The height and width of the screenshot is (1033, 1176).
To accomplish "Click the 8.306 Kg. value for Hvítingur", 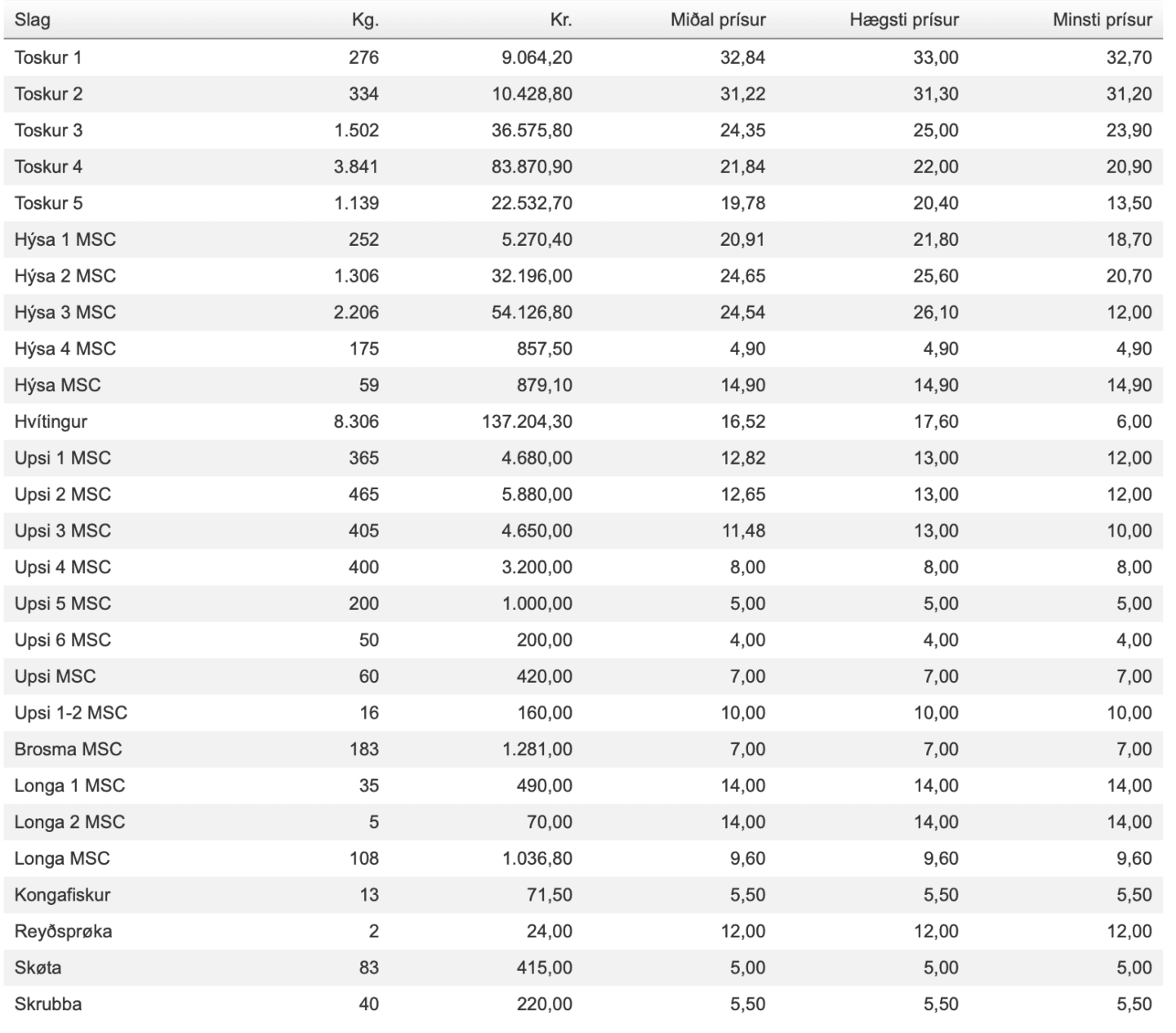I will tap(356, 421).
